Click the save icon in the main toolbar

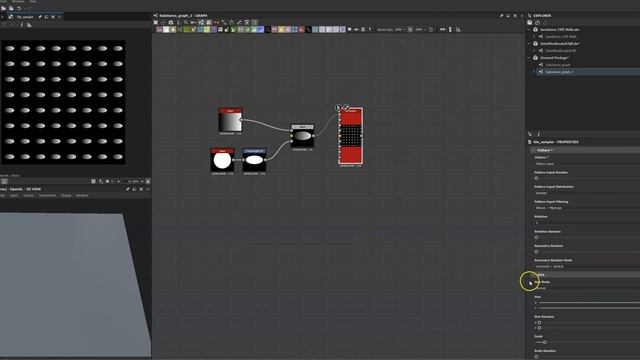click(x=11, y=8)
